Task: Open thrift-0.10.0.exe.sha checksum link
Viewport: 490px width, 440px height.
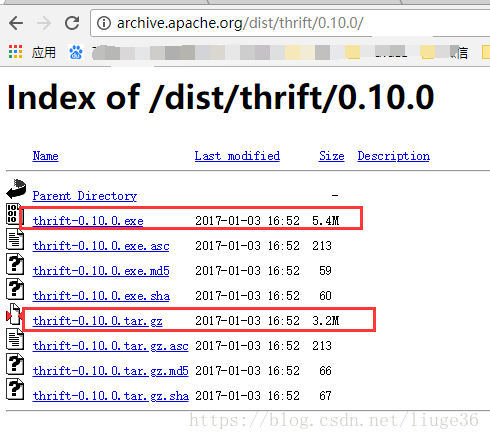Action: click(x=101, y=296)
